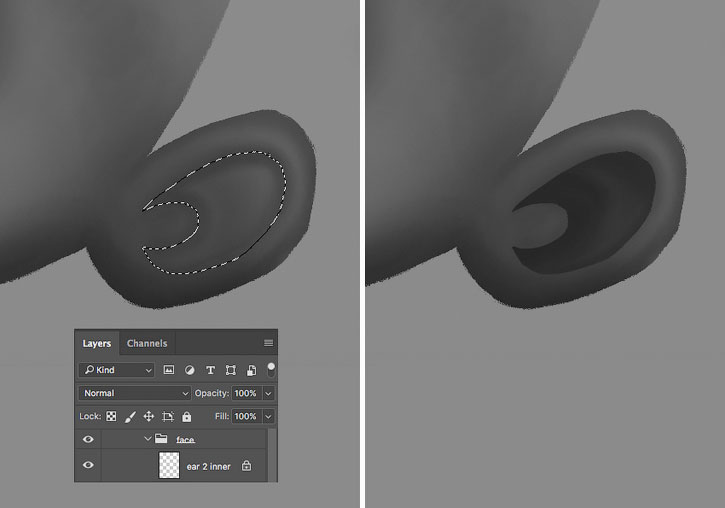Click the Layers panel vertical scrollbar
The height and width of the screenshot is (508, 725).
coord(272,455)
